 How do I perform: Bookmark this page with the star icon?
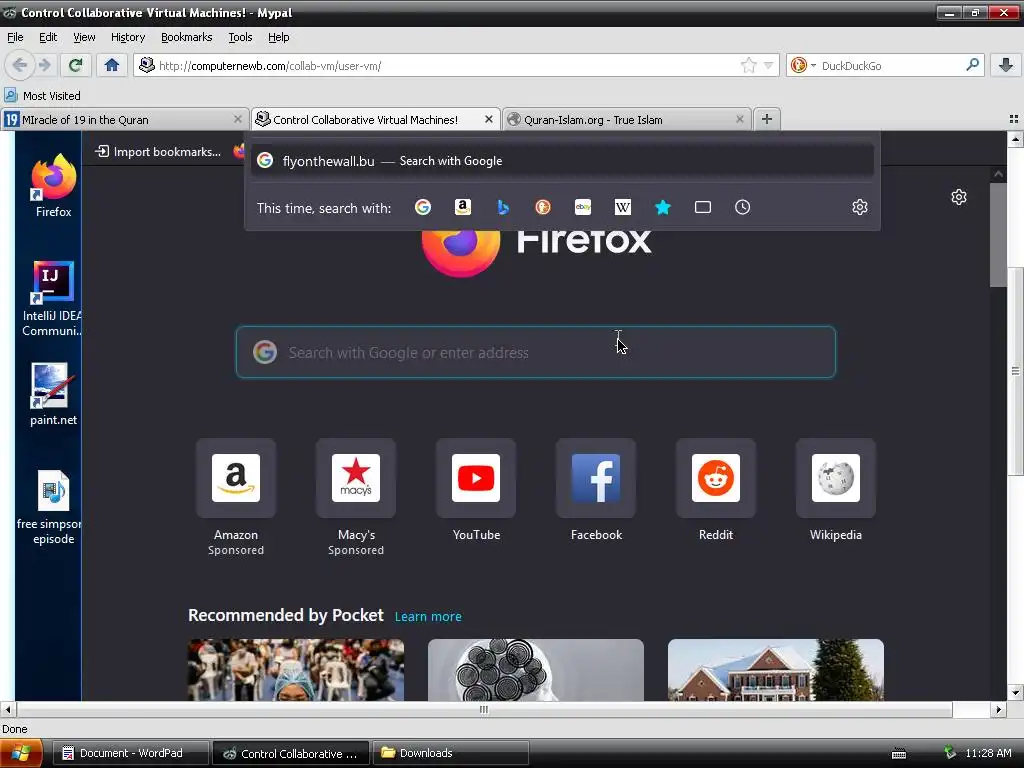click(748, 65)
